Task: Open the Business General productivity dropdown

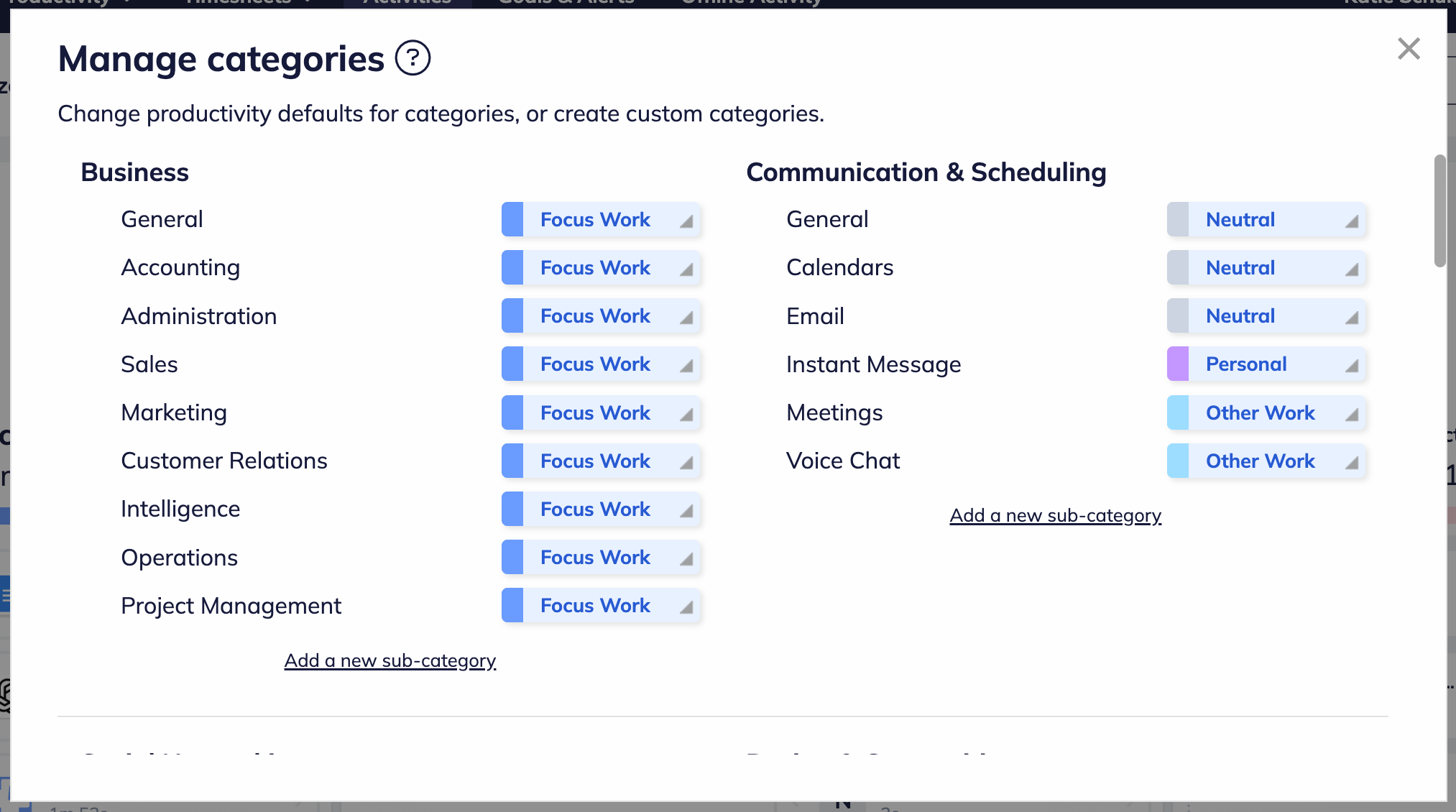Action: (x=601, y=220)
